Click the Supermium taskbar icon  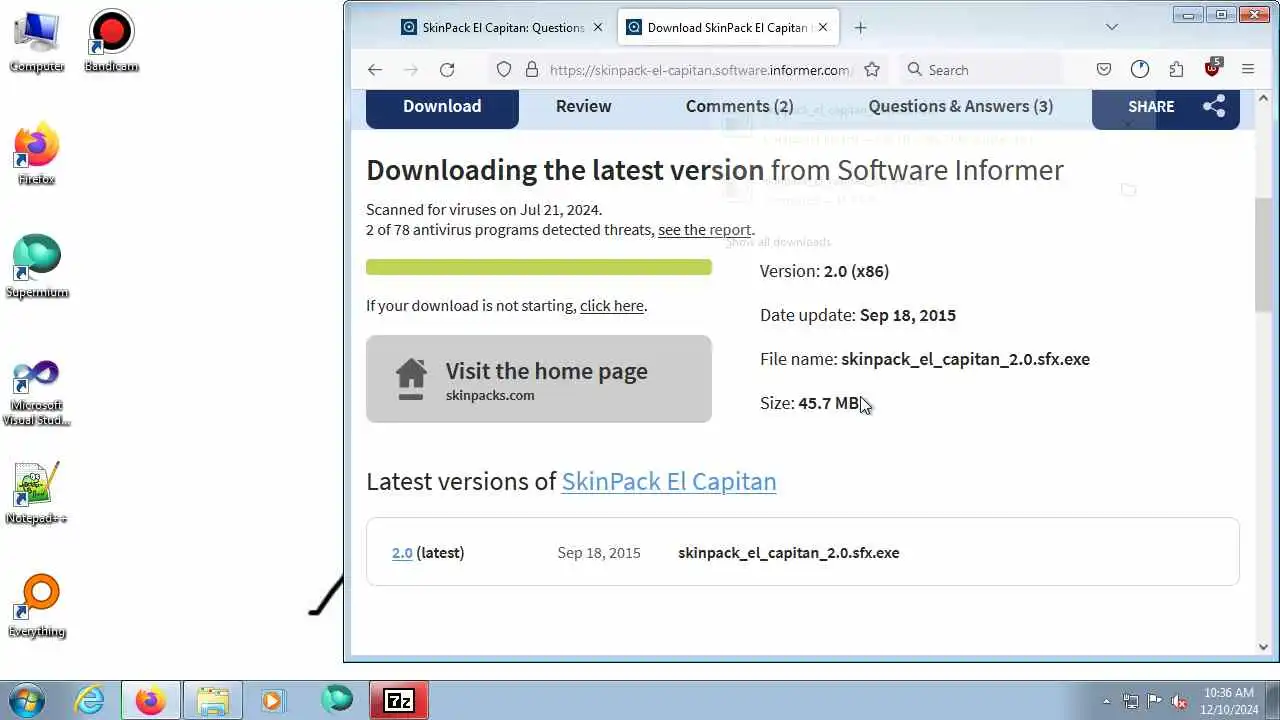pos(337,700)
